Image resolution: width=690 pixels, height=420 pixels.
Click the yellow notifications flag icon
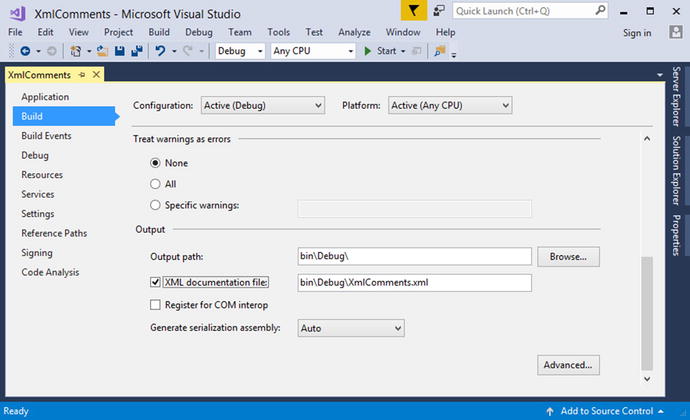[x=414, y=10]
